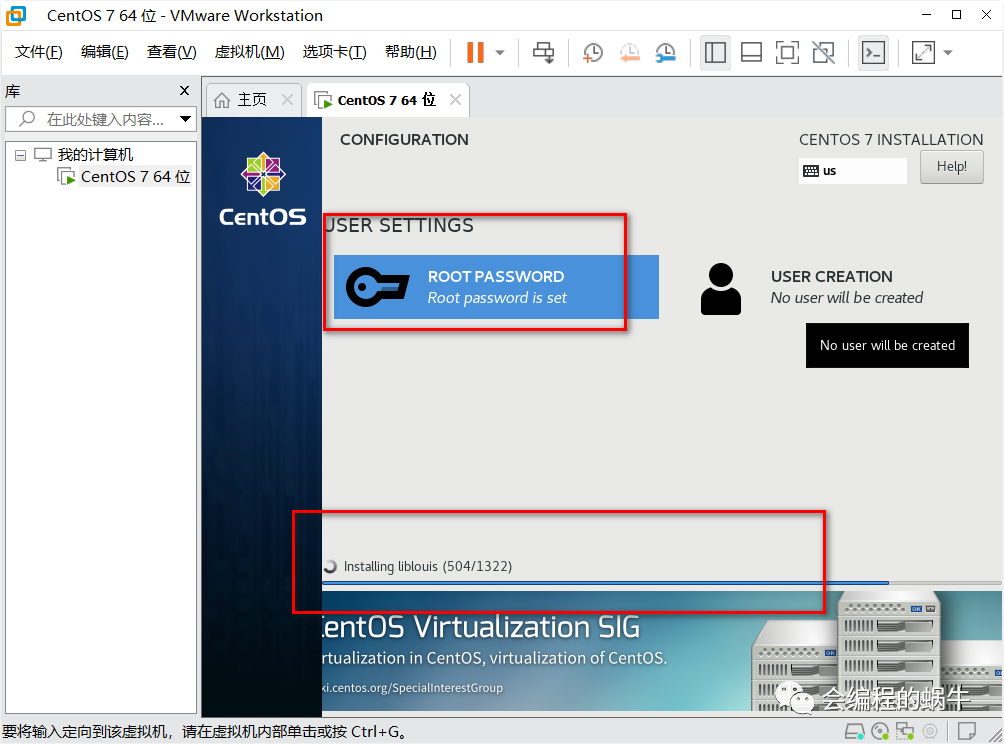Click the network adapter status icon
The width and height of the screenshot is (1004, 744).
pos(905,731)
